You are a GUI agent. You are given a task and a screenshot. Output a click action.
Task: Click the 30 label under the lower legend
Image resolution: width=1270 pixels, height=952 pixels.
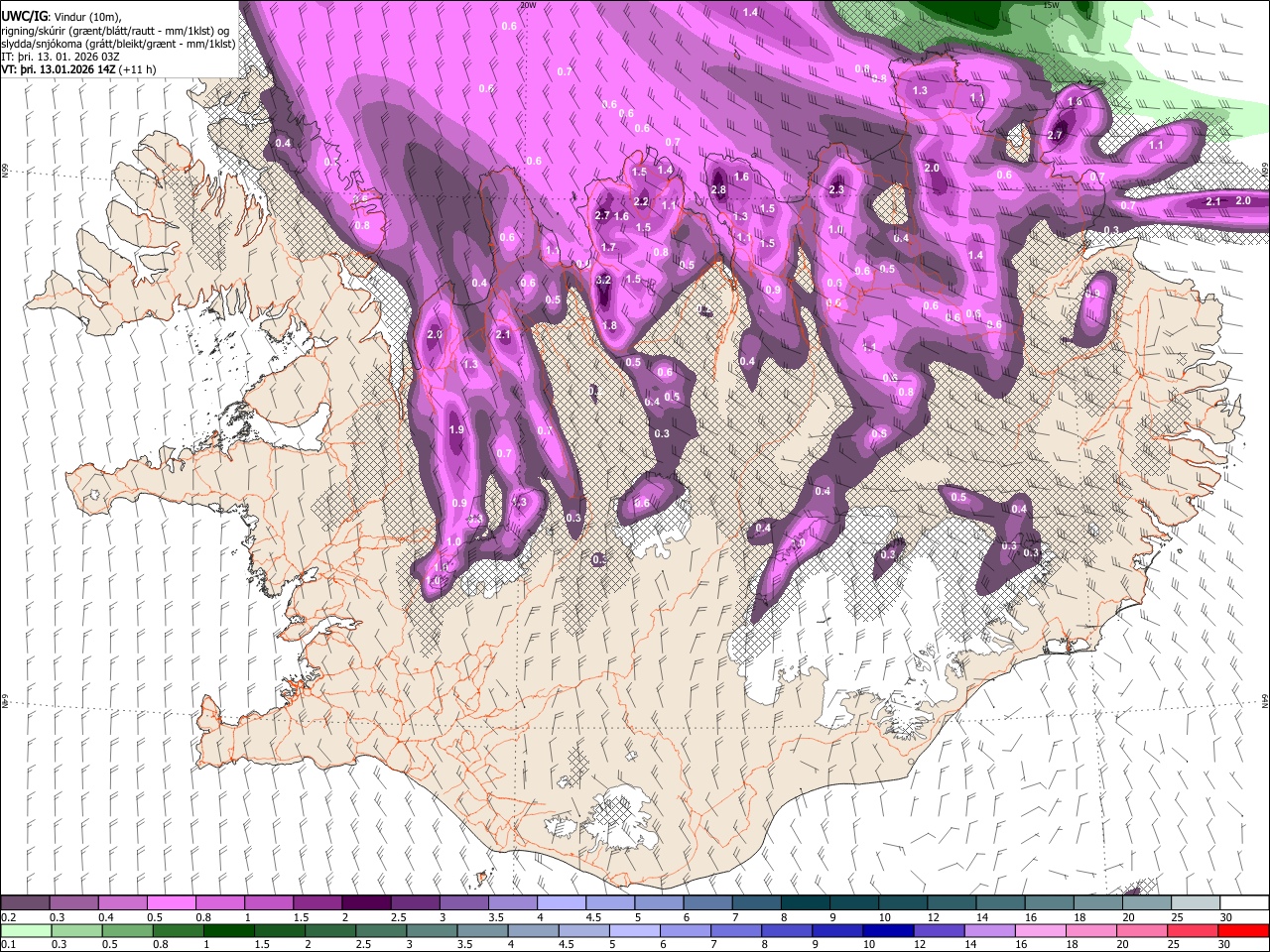(x=1224, y=944)
